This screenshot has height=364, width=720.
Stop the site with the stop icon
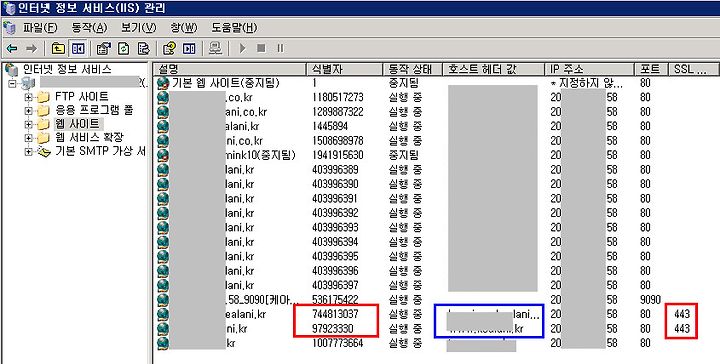click(261, 48)
